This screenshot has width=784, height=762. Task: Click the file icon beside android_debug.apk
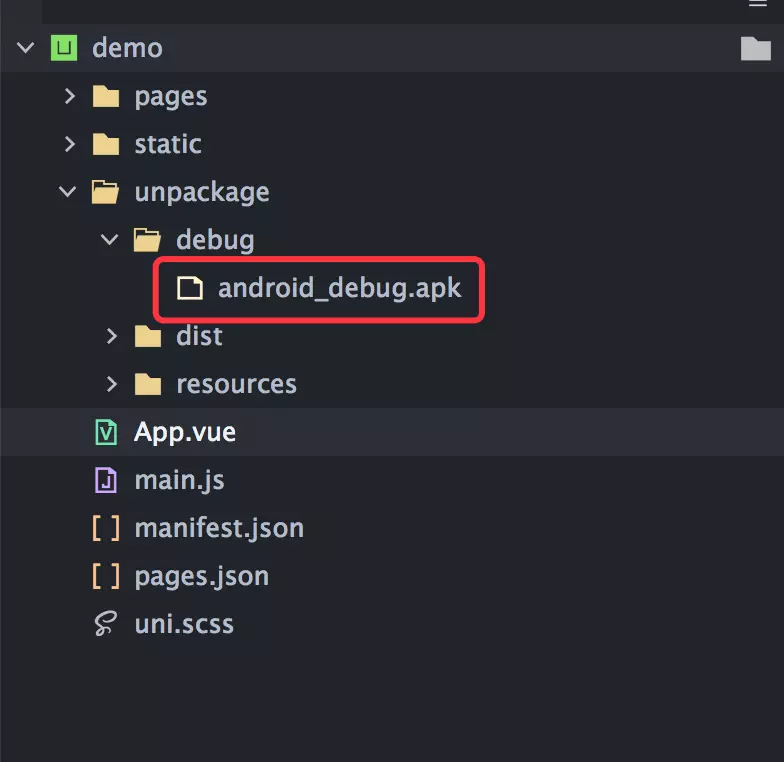[x=189, y=288]
